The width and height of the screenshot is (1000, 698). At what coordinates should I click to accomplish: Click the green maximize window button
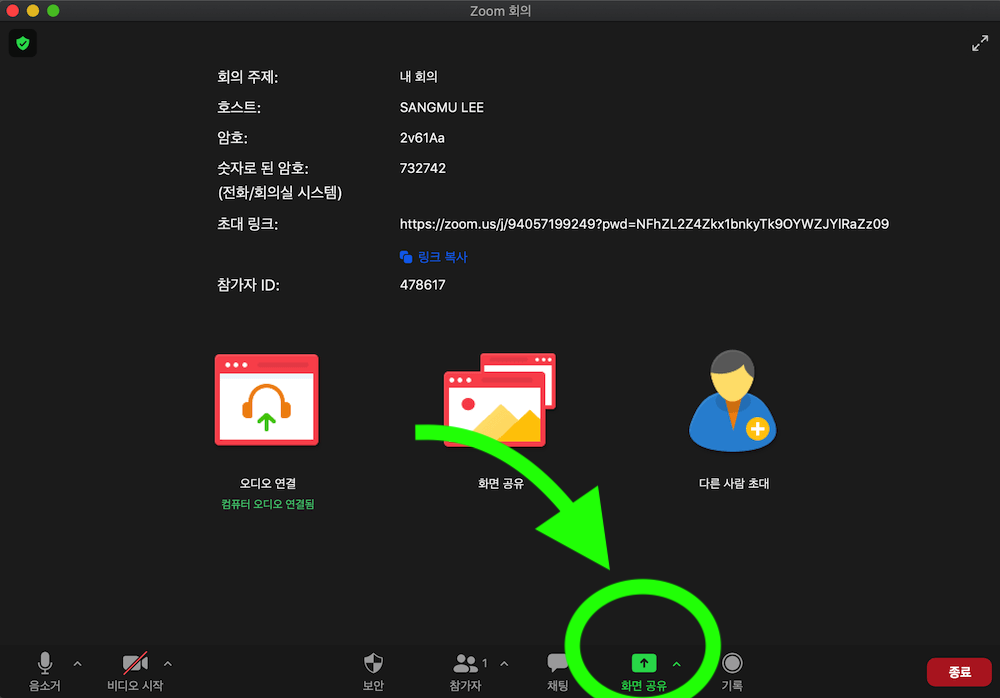[x=54, y=10]
